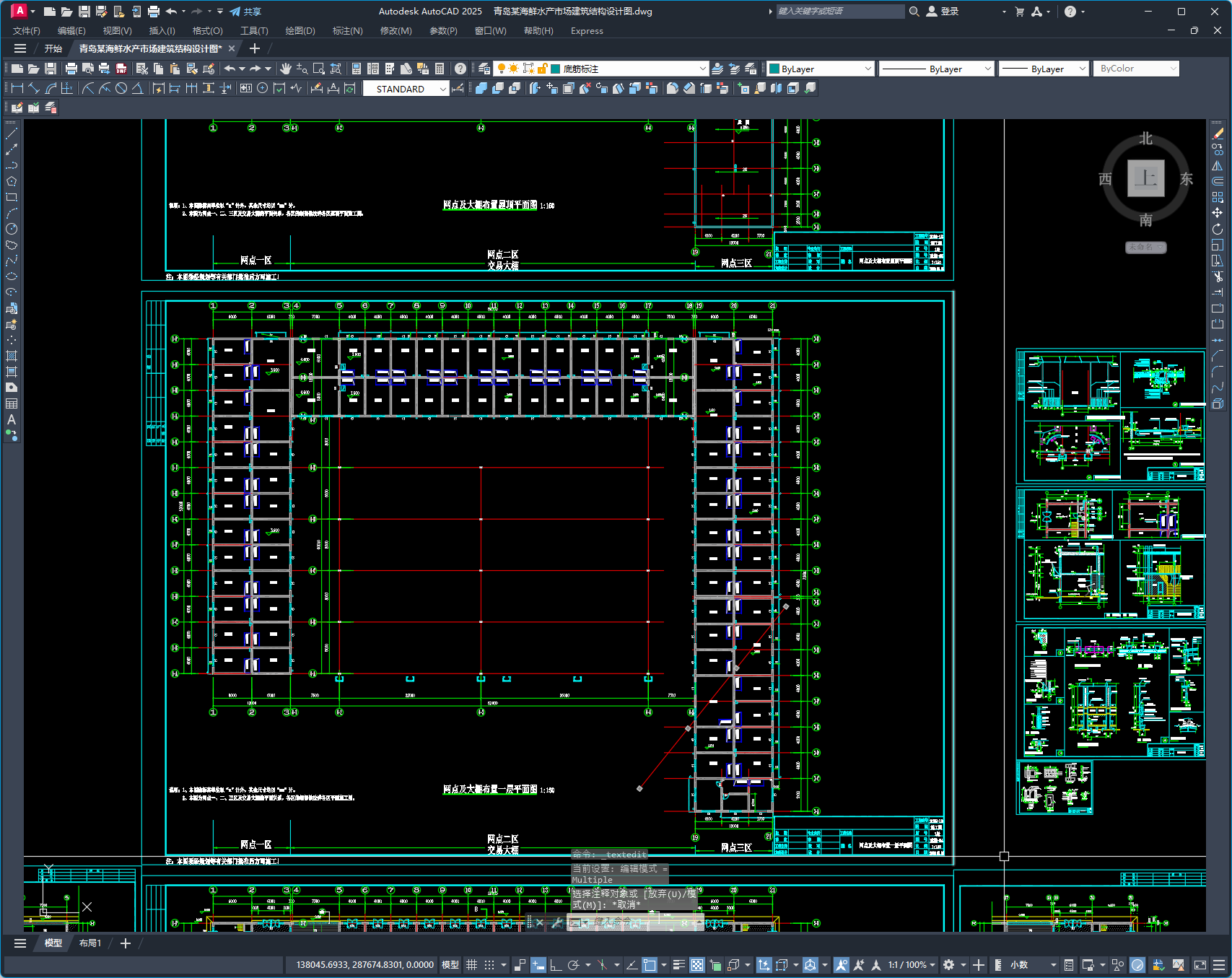Toggle dynamic input in status bar
The height and width of the screenshot is (978, 1232).
[x=538, y=965]
